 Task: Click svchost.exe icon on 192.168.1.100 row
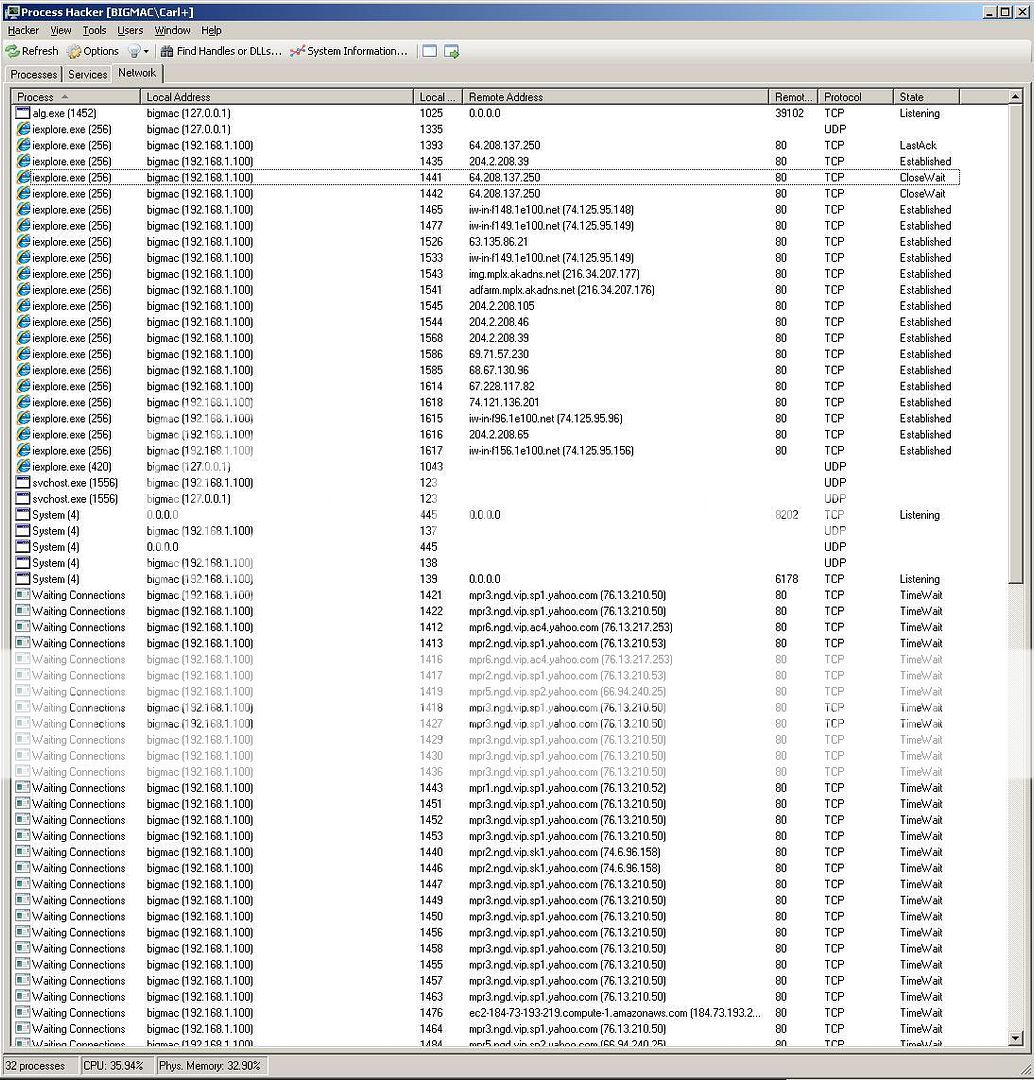[x=23, y=483]
